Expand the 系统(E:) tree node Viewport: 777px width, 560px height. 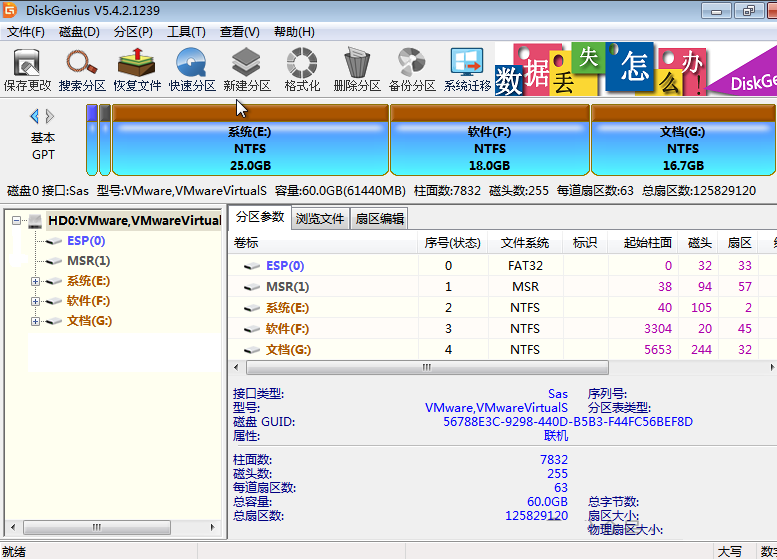click(x=36, y=281)
